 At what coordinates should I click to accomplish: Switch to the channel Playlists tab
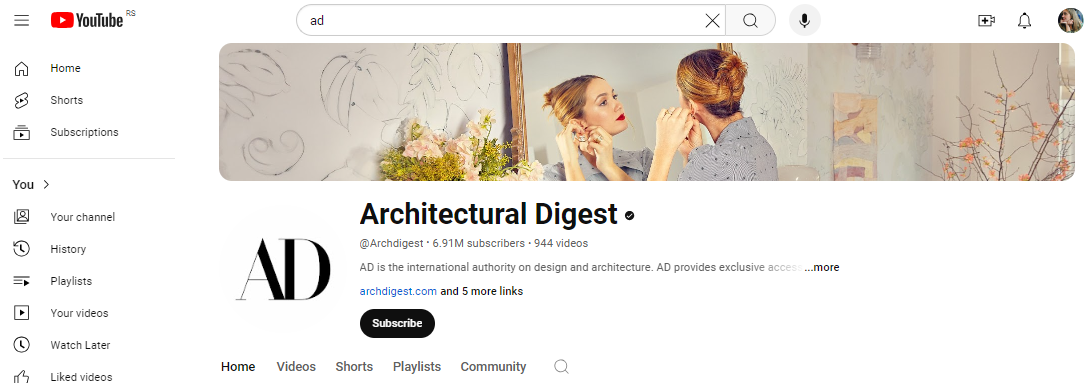pos(417,366)
